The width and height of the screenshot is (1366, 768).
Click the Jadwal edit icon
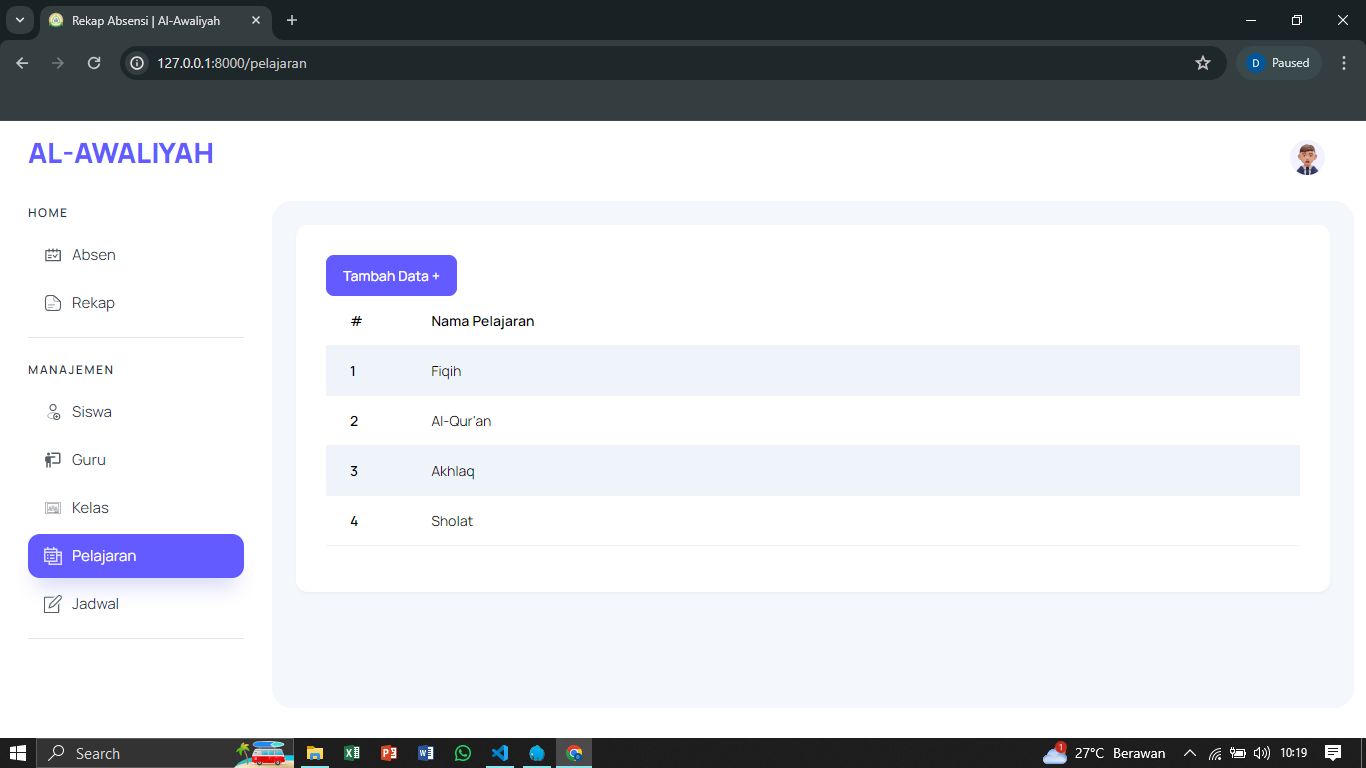point(53,604)
